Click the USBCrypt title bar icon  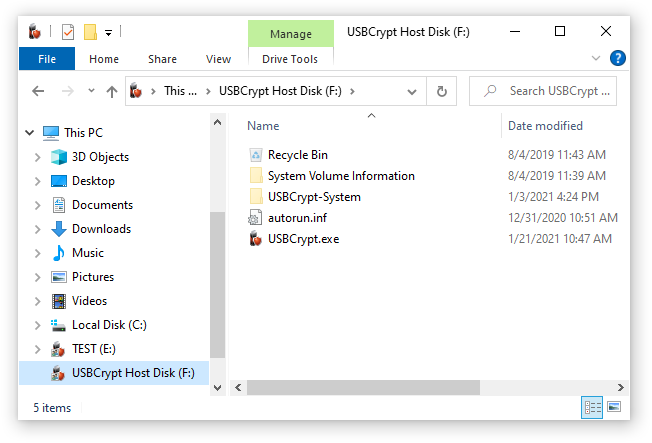(x=35, y=32)
